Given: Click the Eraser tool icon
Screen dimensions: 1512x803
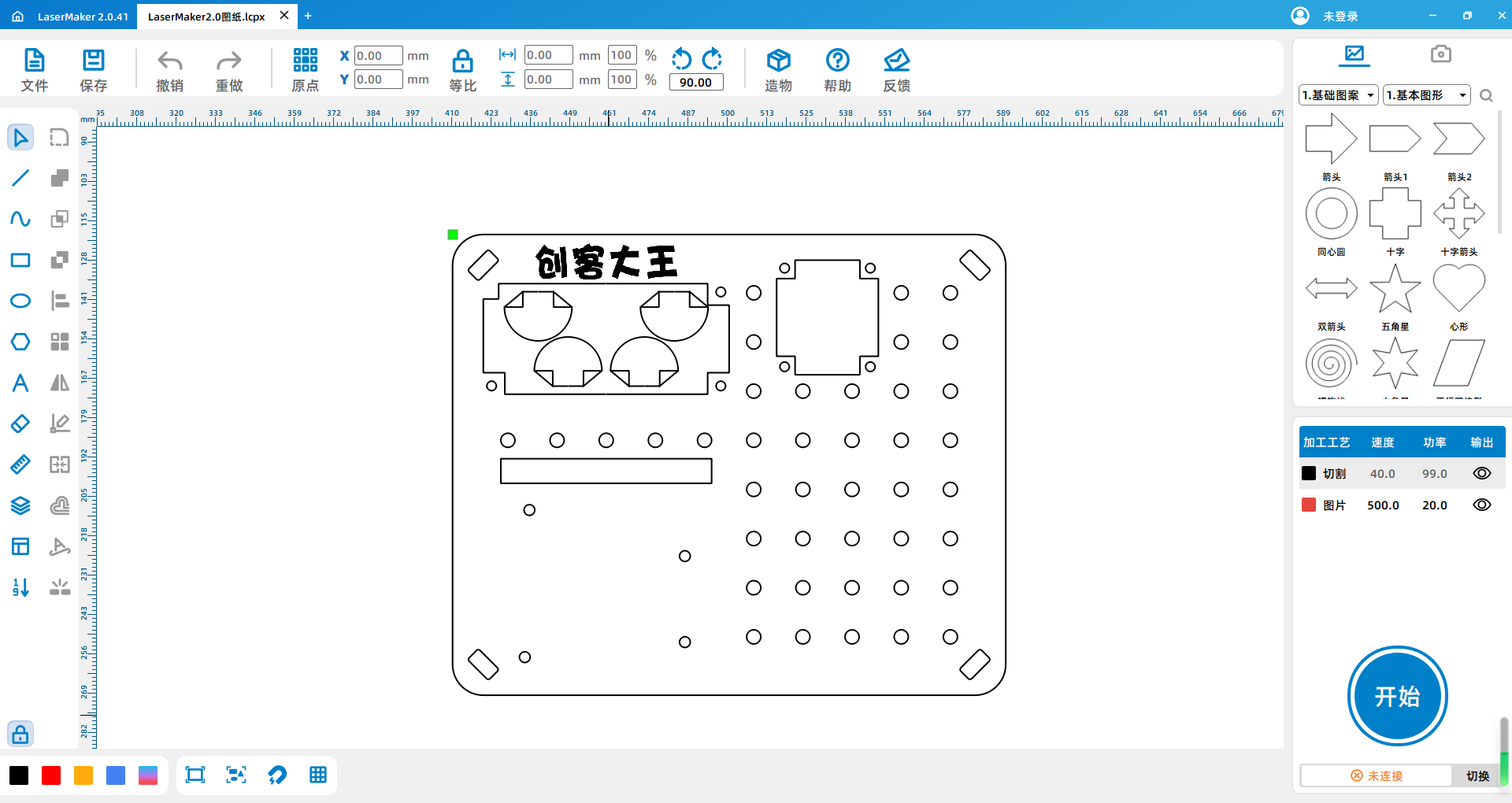Looking at the screenshot, I should point(20,424).
